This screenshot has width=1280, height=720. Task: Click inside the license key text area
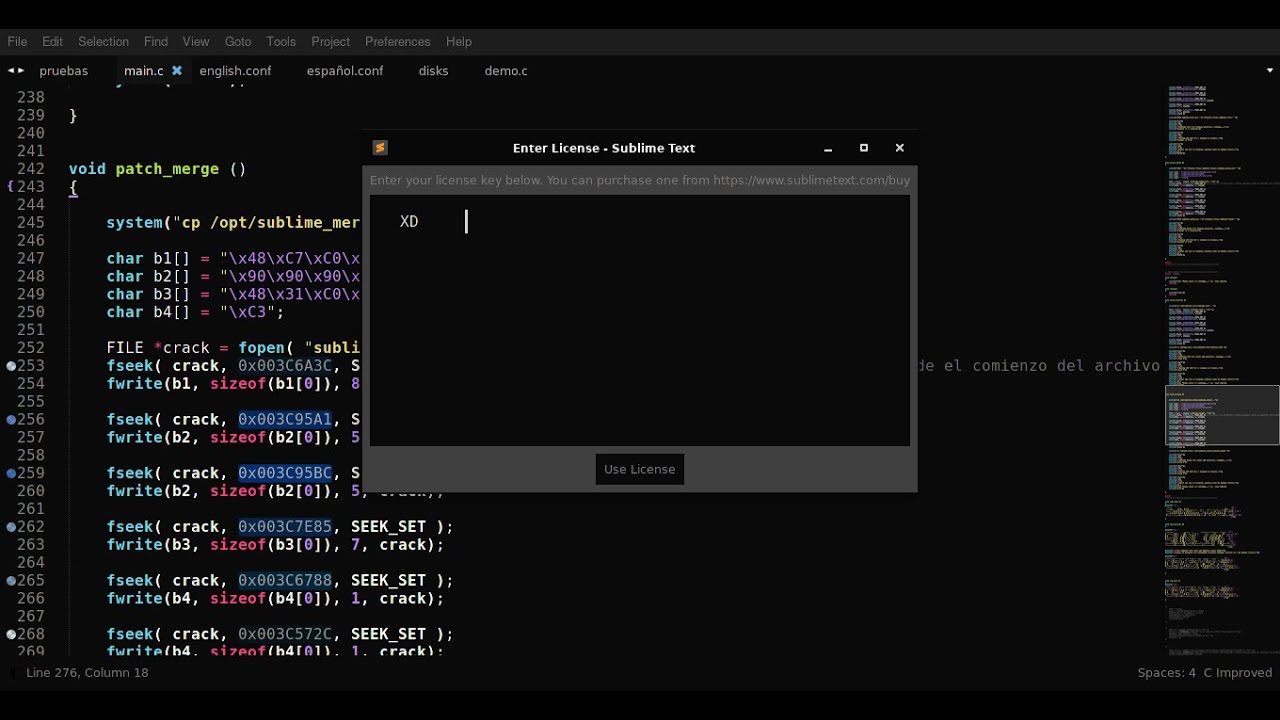(640, 320)
